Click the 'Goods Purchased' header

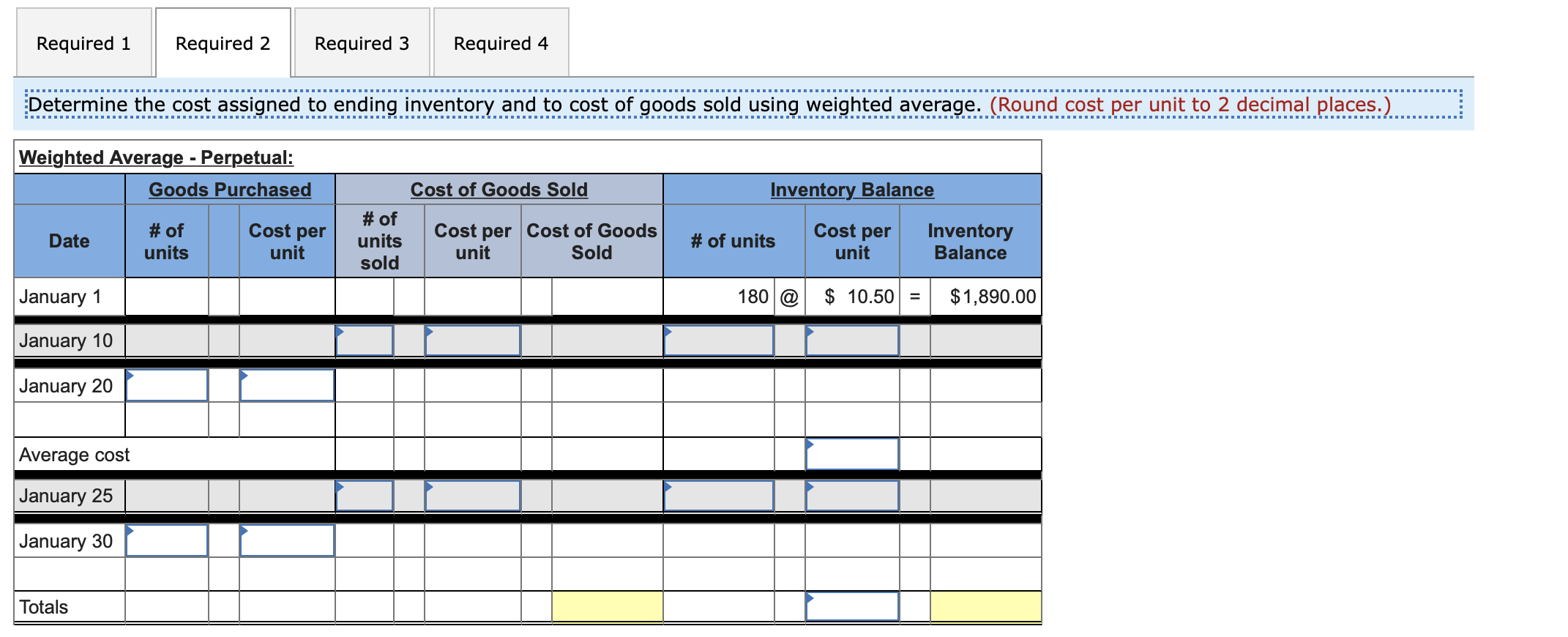click(230, 190)
